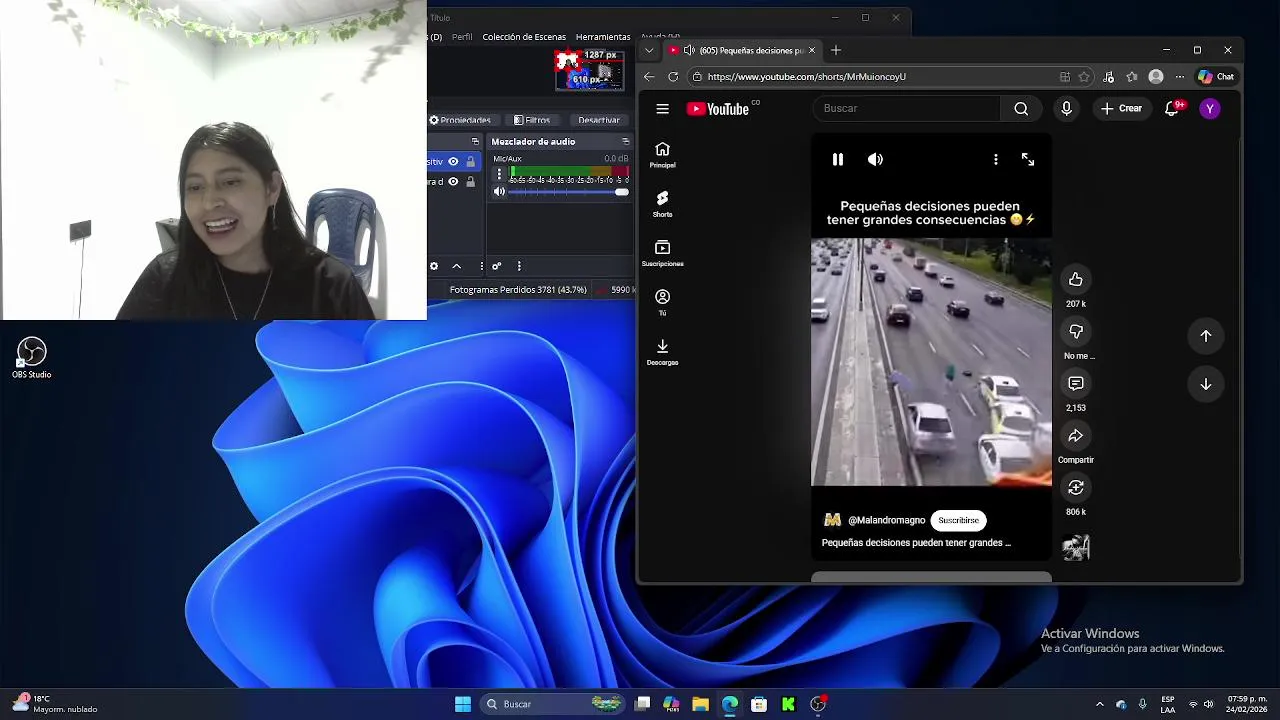1280x720 pixels.
Task: Mute Mic/Aux in OBS audio mixer
Action: point(500,192)
